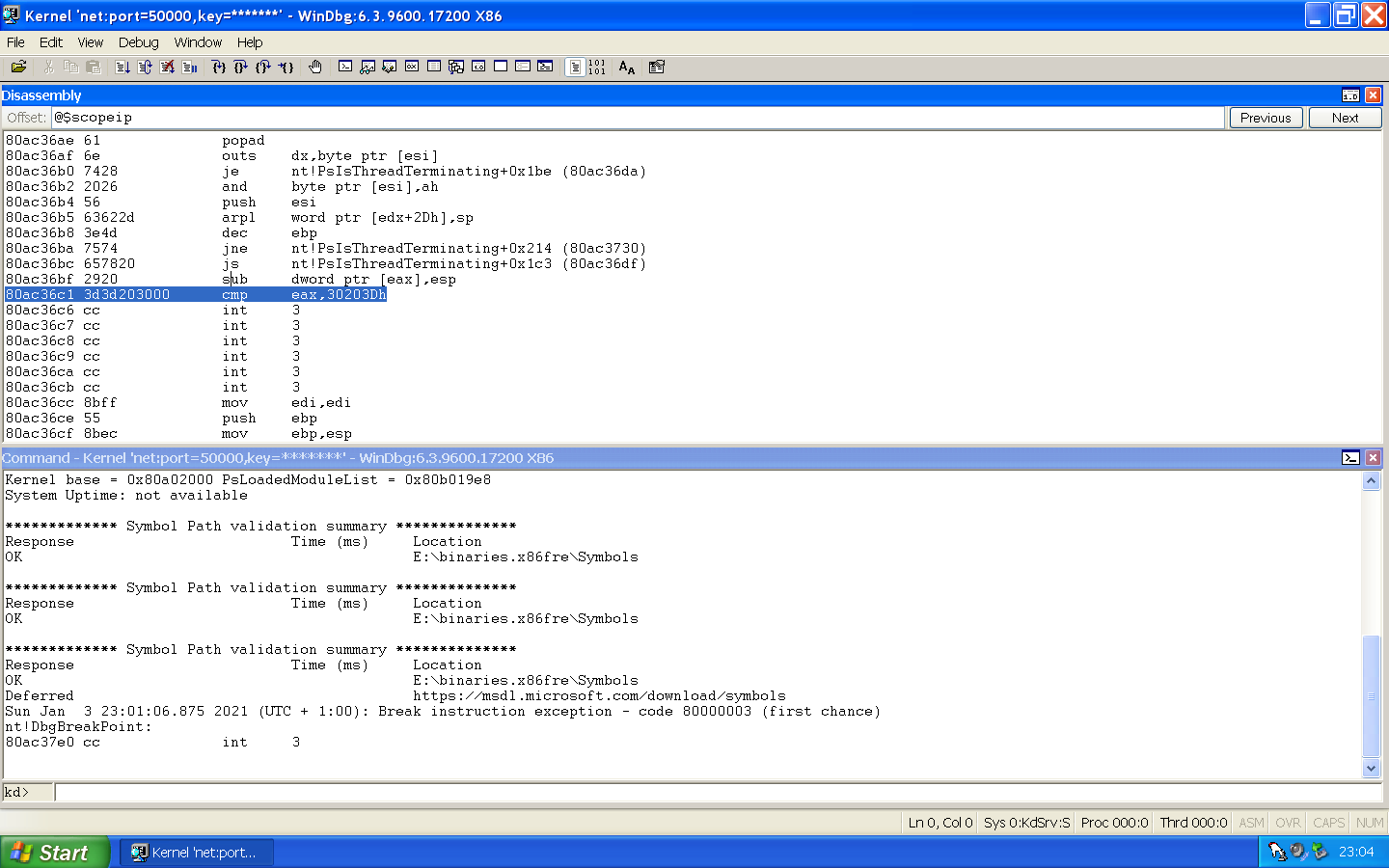
Task: Select jne PsIsThreadTerminating+0x214 line
Action: coord(326,249)
